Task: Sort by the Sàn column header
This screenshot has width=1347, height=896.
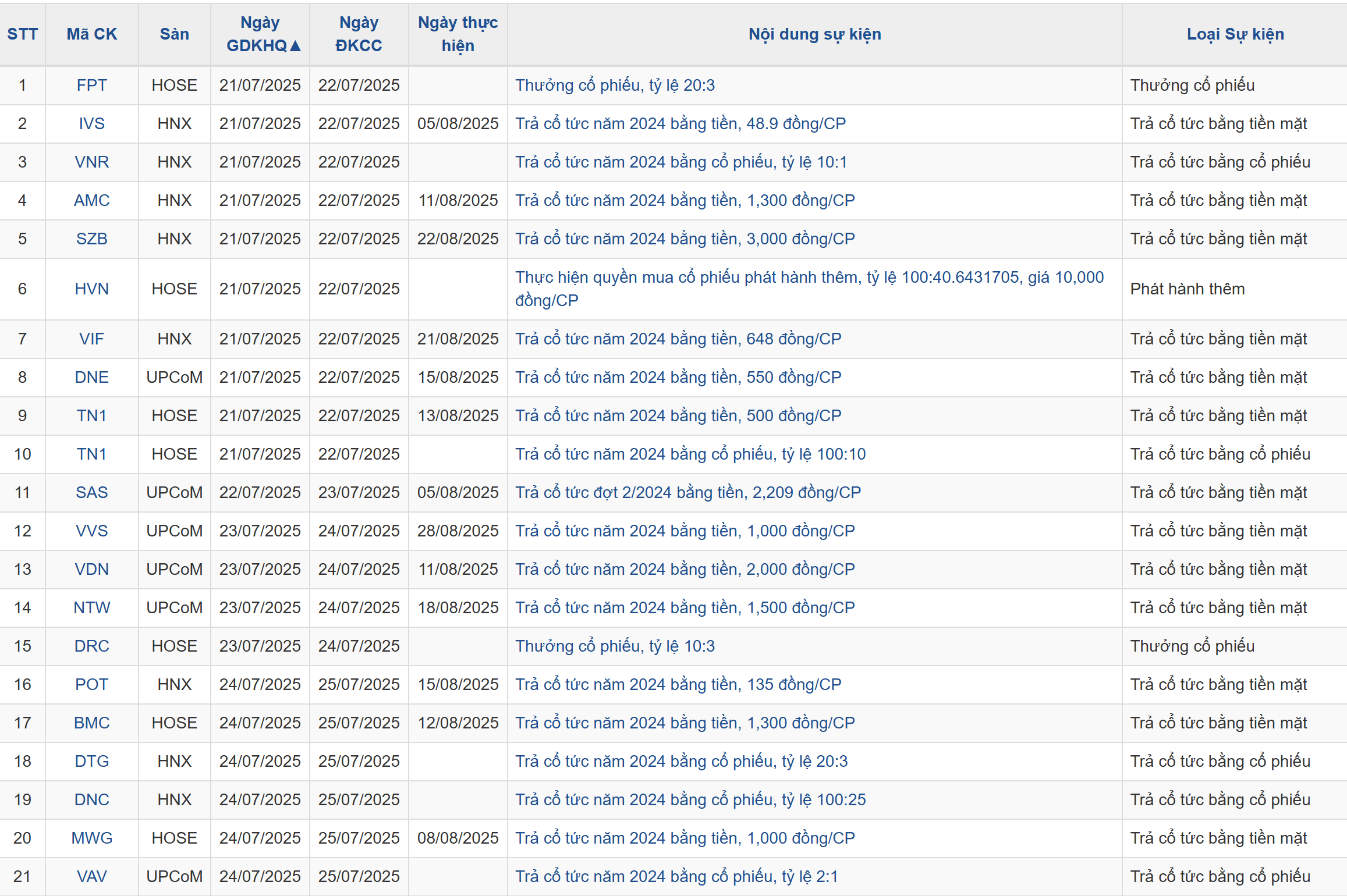Action: pyautogui.click(x=174, y=34)
